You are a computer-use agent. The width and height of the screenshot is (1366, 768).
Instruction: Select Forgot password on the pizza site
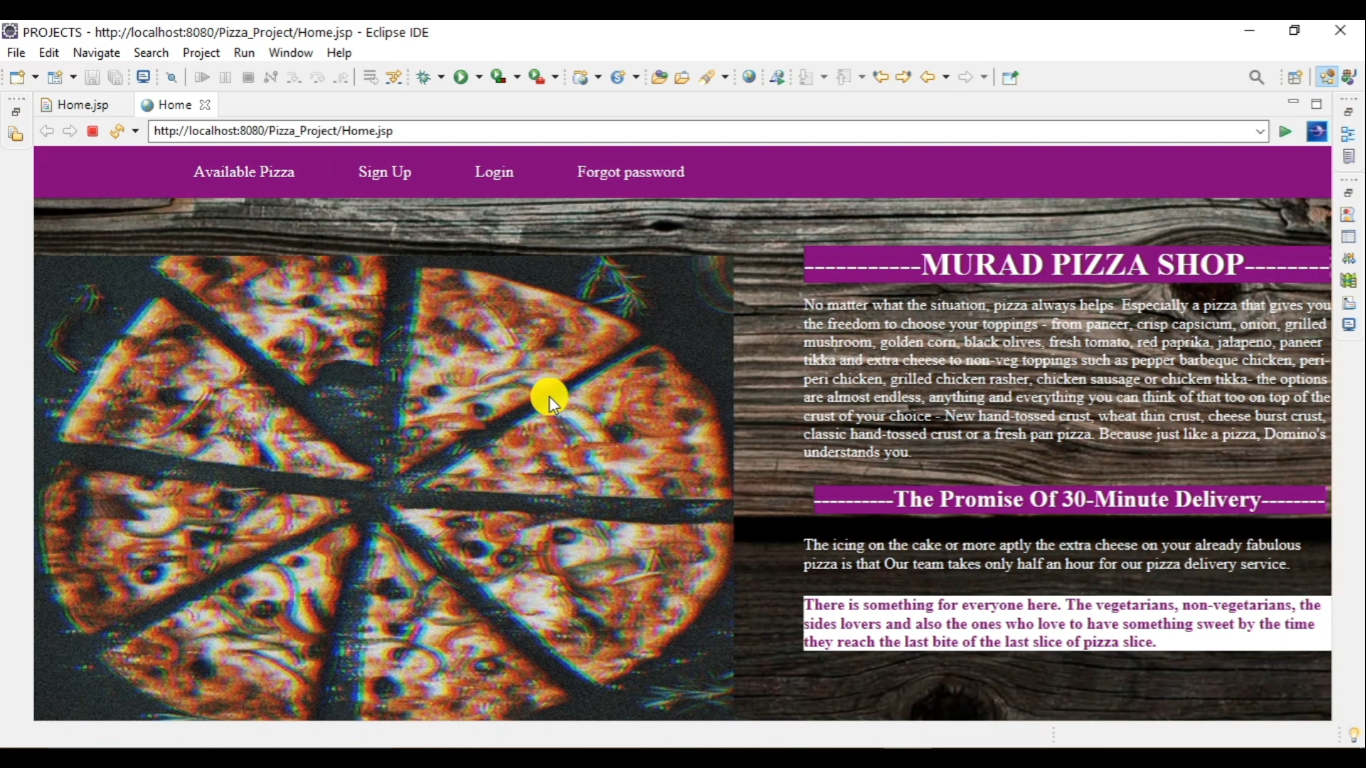click(630, 171)
